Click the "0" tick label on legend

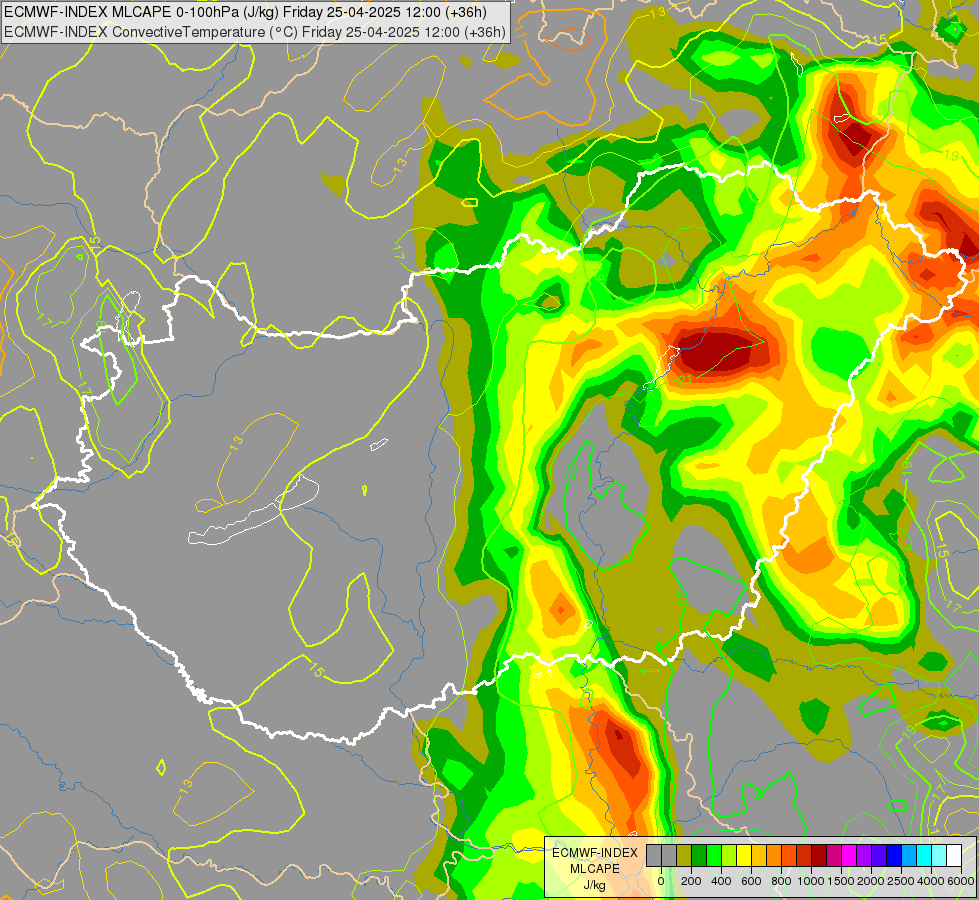tap(661, 881)
